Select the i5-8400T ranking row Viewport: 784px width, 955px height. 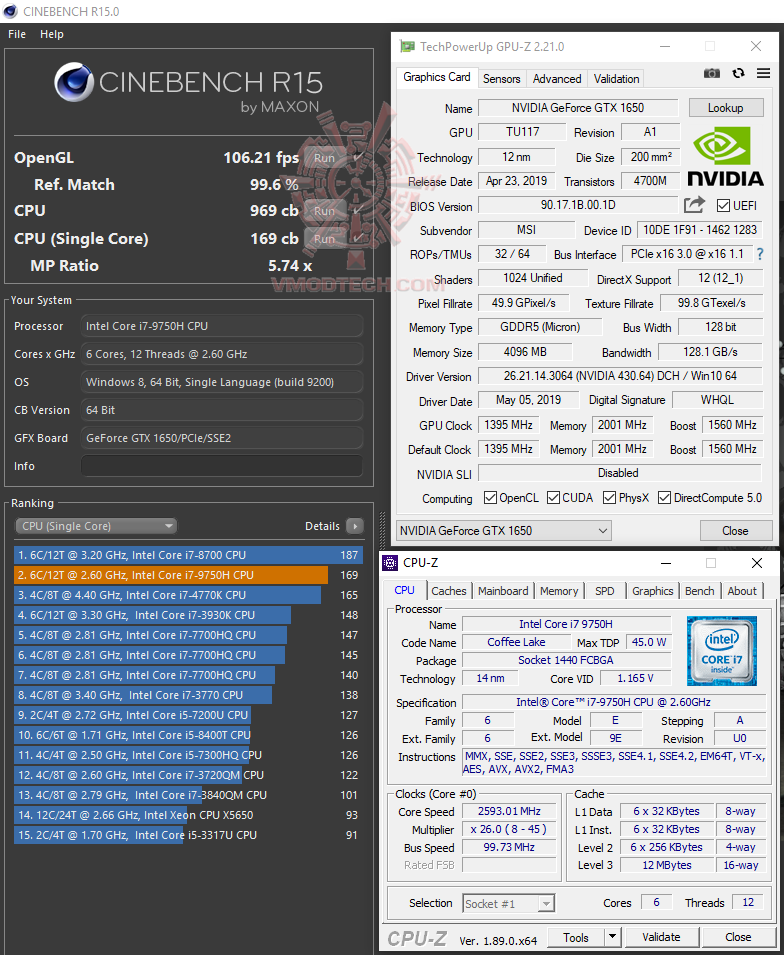(x=188, y=735)
